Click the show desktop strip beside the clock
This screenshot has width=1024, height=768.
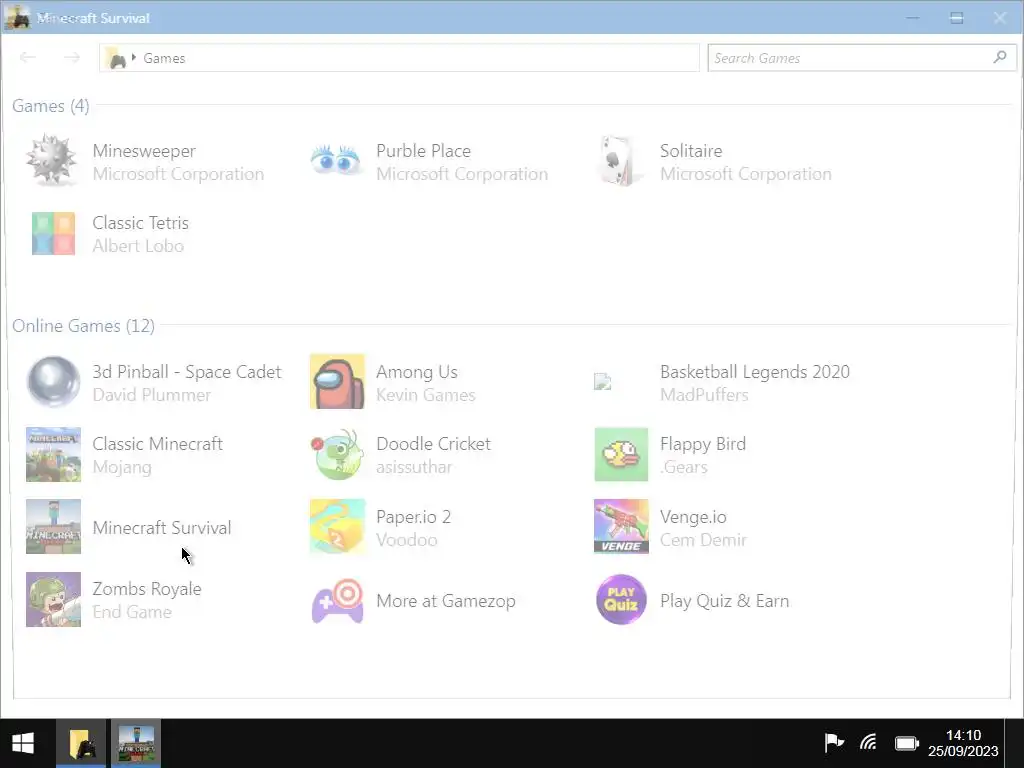1014,743
